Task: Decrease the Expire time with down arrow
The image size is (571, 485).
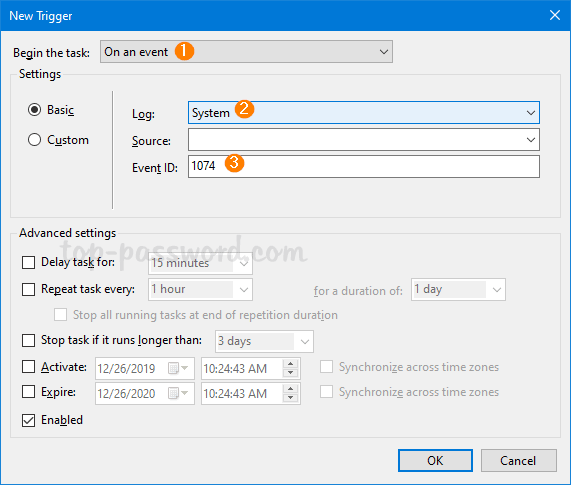Action: click(290, 398)
